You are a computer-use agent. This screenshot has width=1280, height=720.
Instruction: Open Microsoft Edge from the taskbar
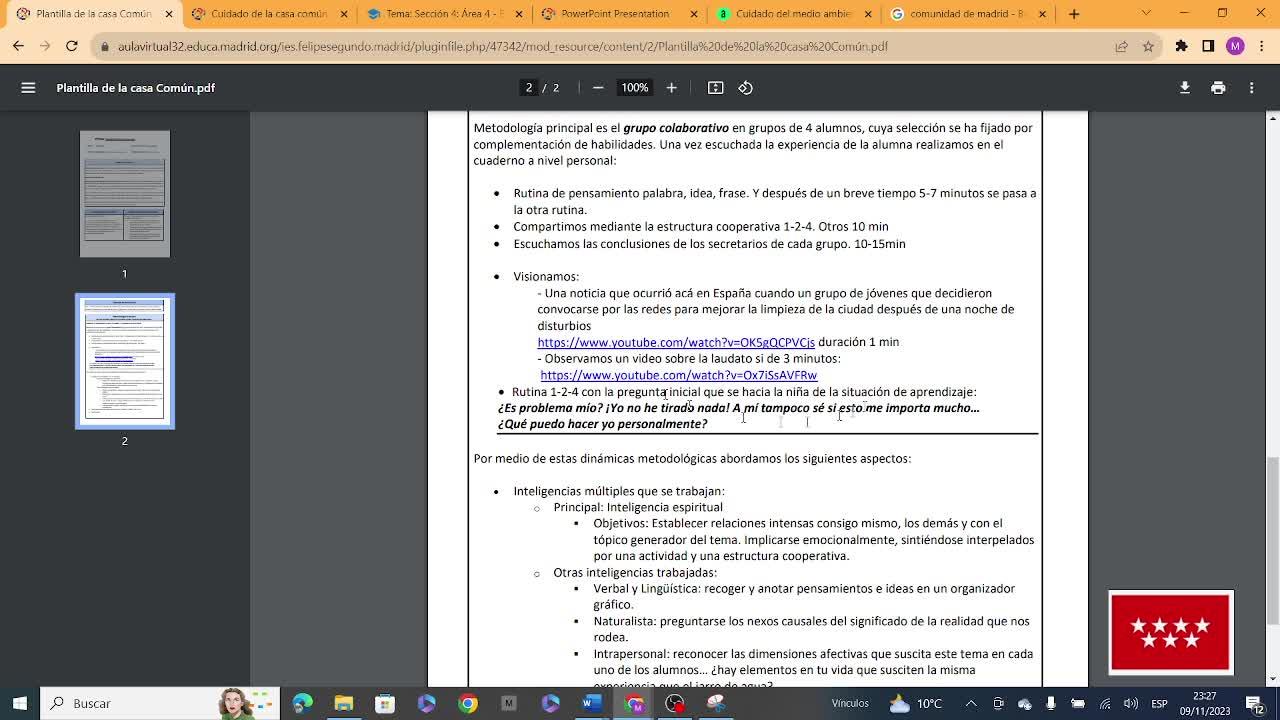pyautogui.click(x=302, y=703)
